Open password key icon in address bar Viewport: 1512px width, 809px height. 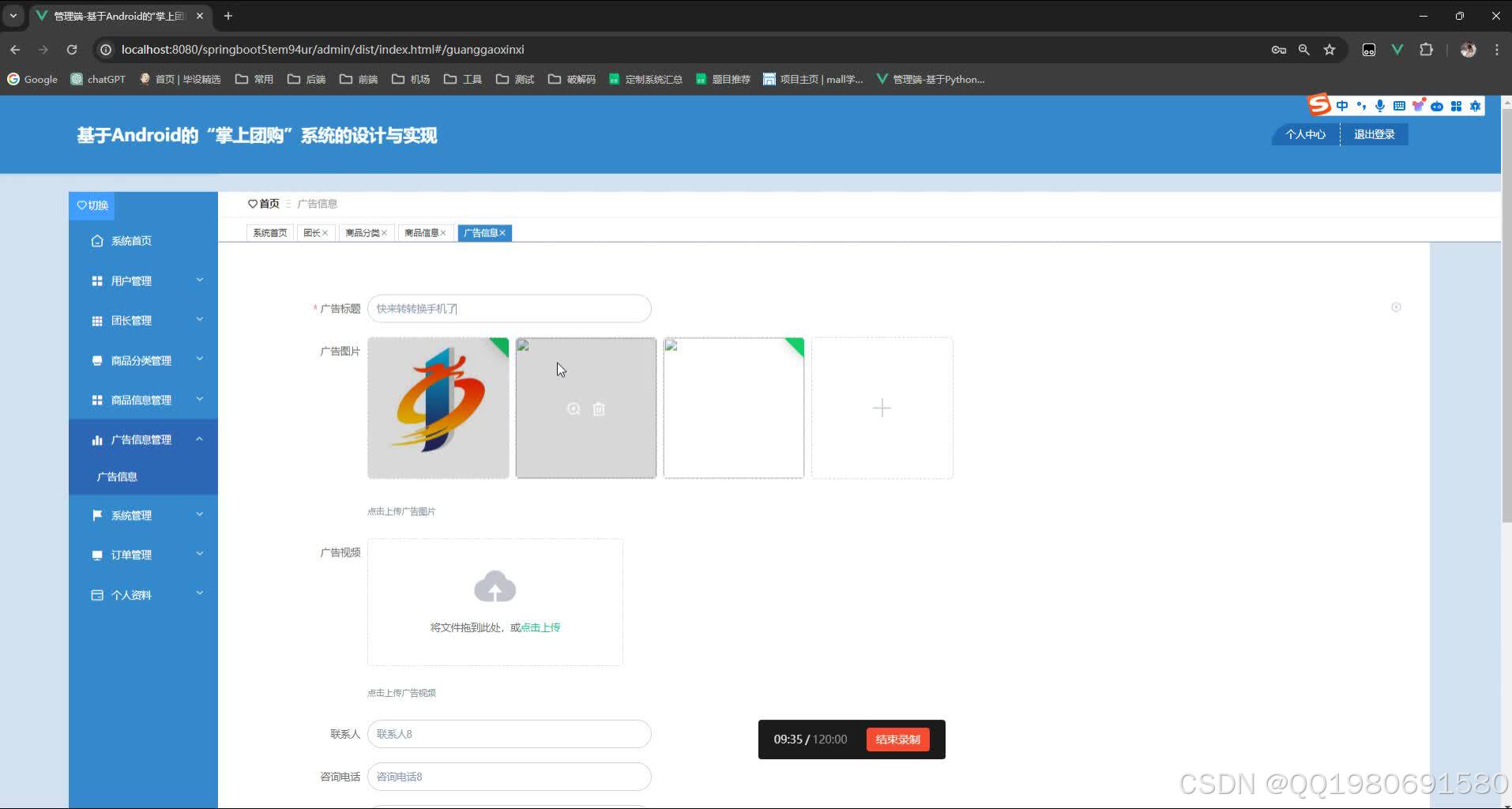click(1278, 49)
